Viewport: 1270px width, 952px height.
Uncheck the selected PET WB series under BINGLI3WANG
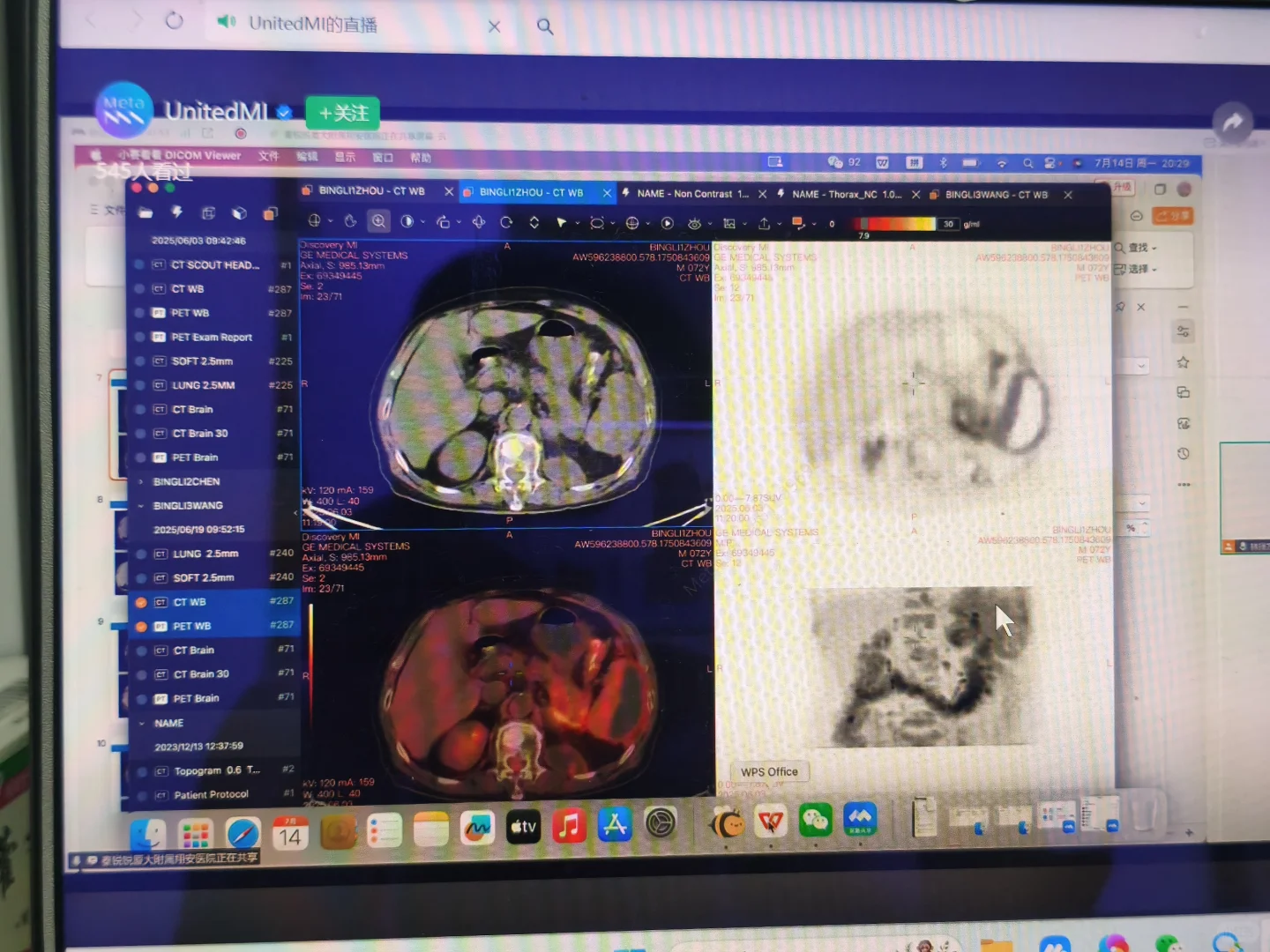click(x=140, y=626)
